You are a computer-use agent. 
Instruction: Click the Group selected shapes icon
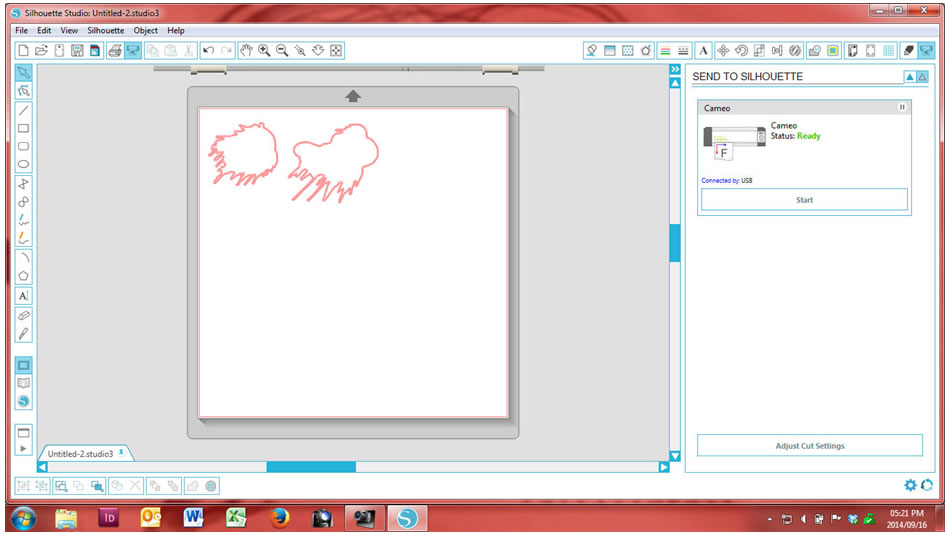24,486
